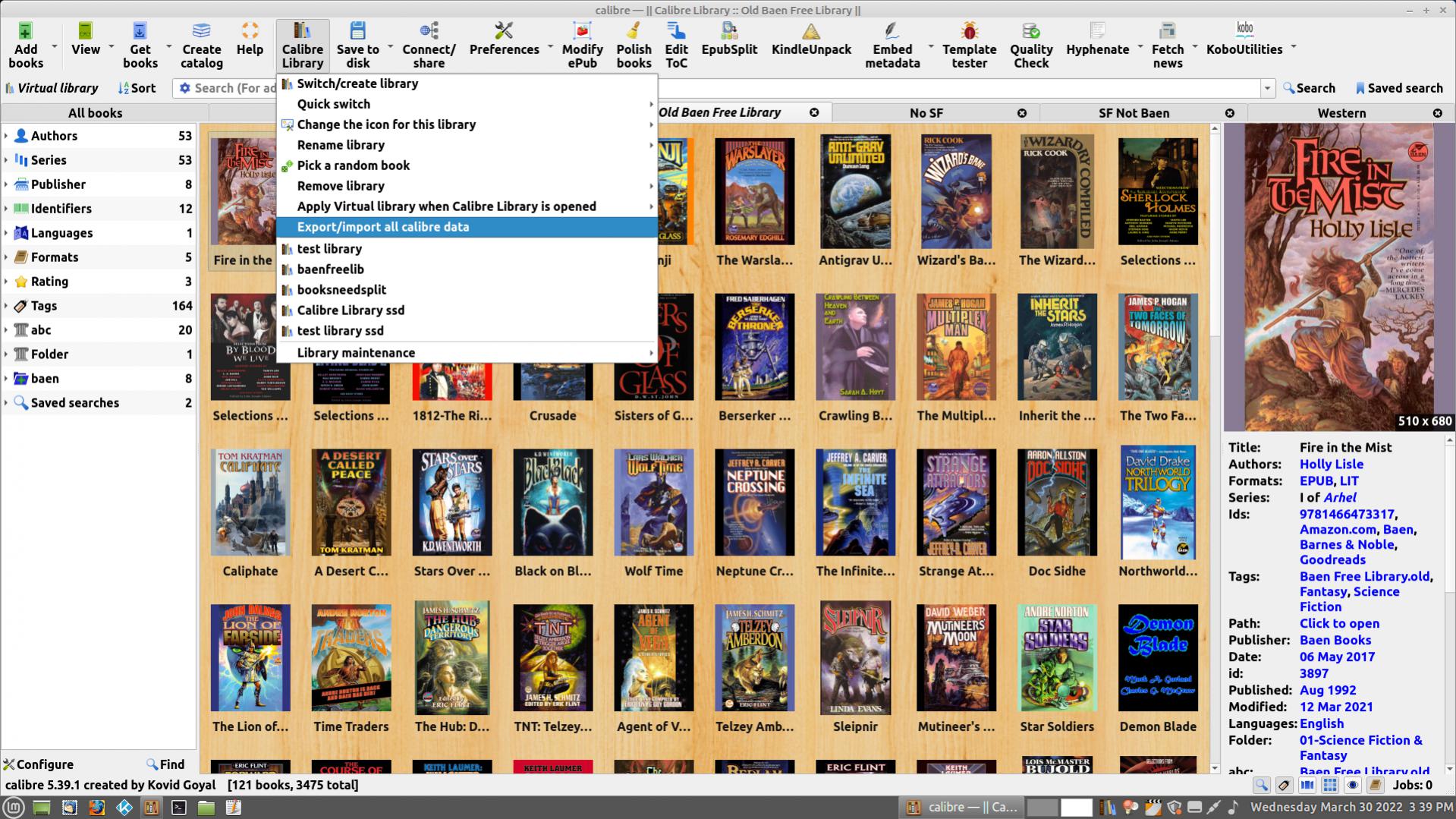Select Export/import all calibre data
The width and height of the screenshot is (1456, 819).
[x=467, y=227]
